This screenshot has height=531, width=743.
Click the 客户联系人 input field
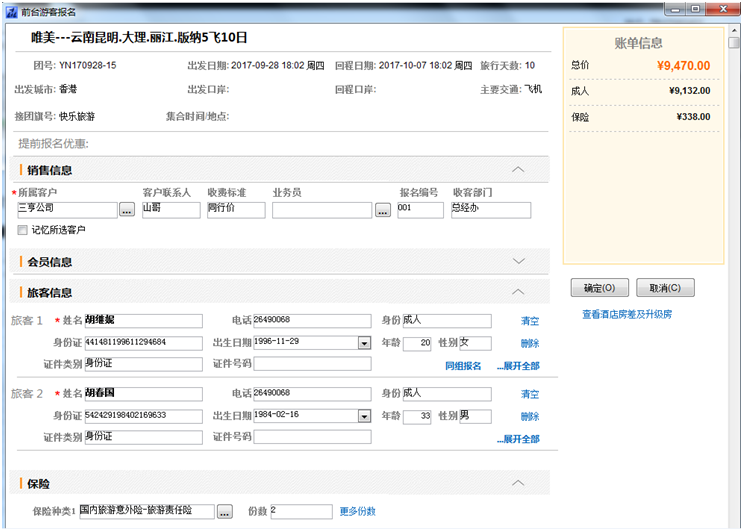171,210
